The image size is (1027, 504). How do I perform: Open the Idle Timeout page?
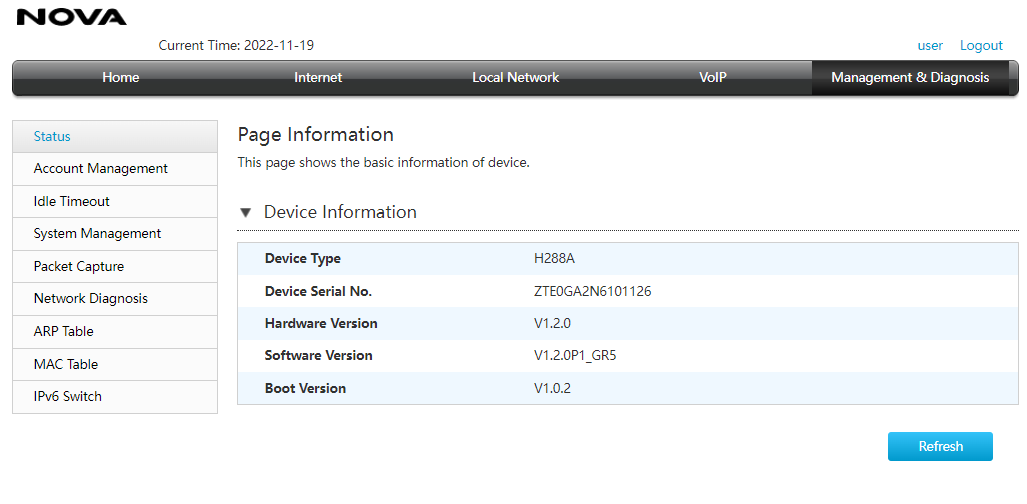click(115, 201)
